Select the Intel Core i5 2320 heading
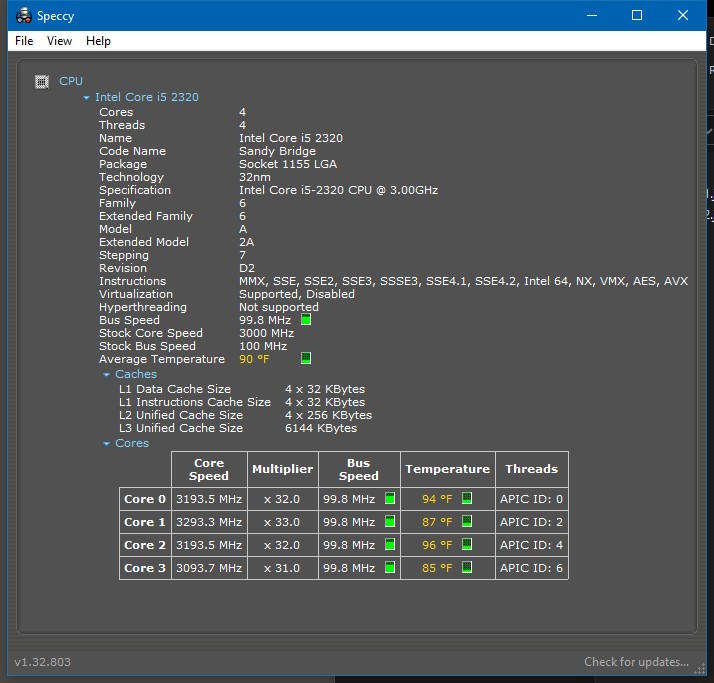The height and width of the screenshot is (683, 714). click(x=147, y=97)
